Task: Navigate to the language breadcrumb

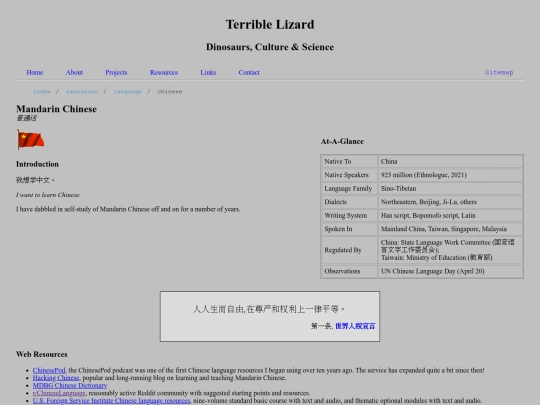Action: tap(128, 92)
